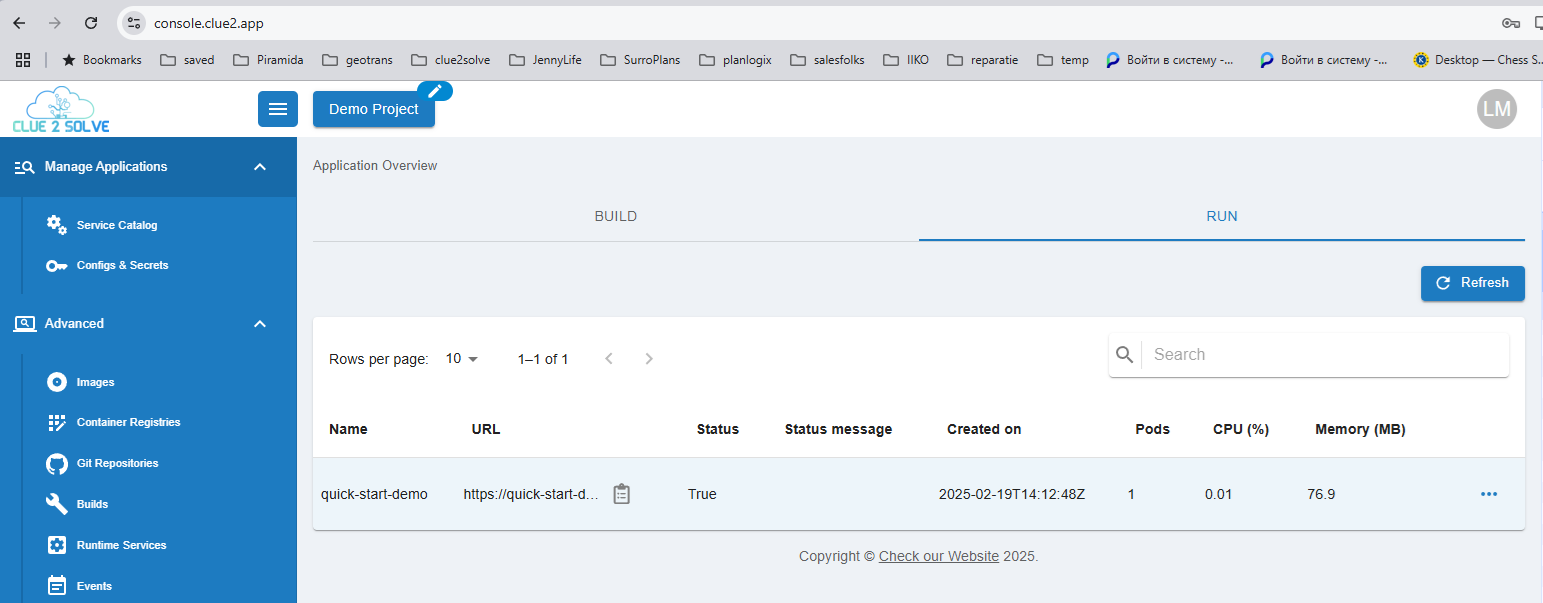The image size is (1543, 603).
Task: Open the three-dot actions menu for quick-start-demo
Action: point(1488,494)
